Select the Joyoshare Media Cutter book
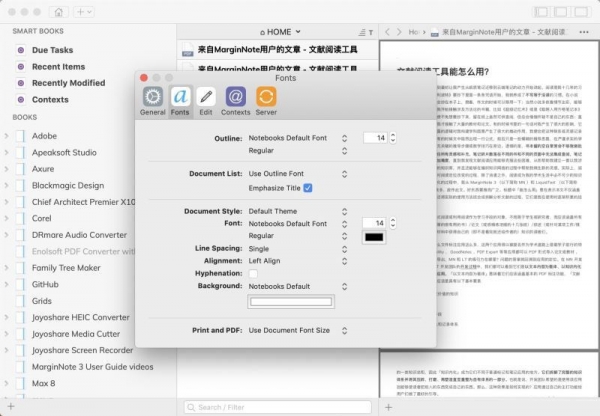This screenshot has width=600, height=416. pyautogui.click(x=76, y=334)
